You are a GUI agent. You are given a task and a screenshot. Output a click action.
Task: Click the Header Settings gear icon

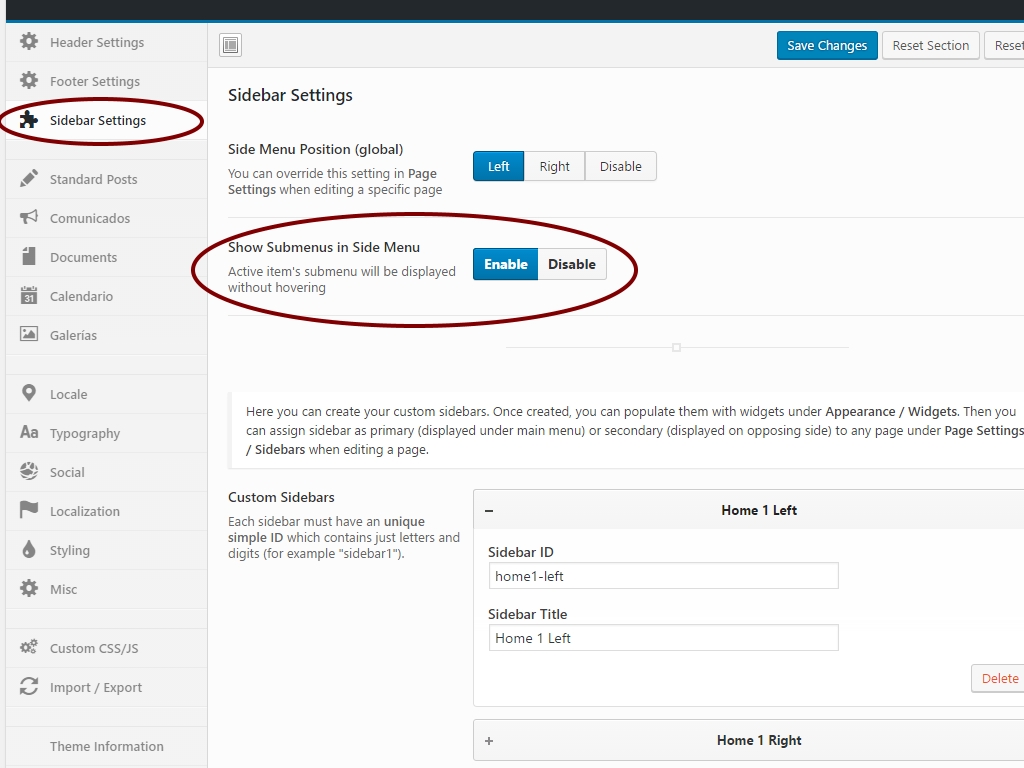(29, 42)
